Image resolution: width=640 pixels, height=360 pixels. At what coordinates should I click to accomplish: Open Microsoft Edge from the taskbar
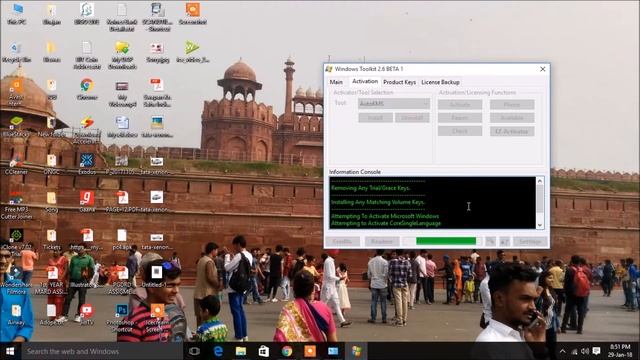218,351
